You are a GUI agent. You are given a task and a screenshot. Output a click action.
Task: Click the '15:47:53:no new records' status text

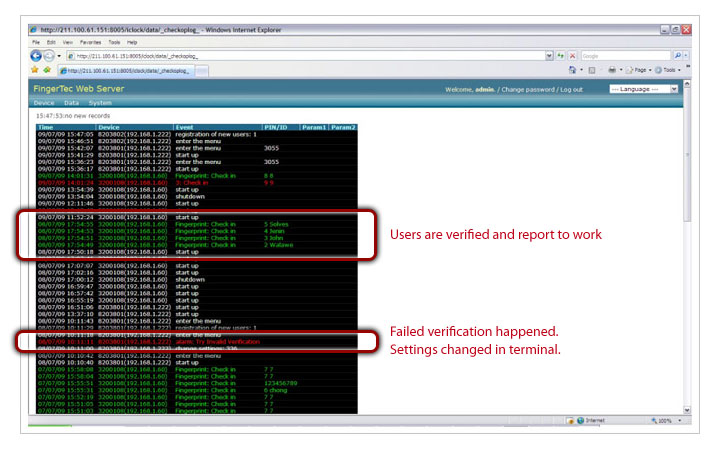coord(73,116)
